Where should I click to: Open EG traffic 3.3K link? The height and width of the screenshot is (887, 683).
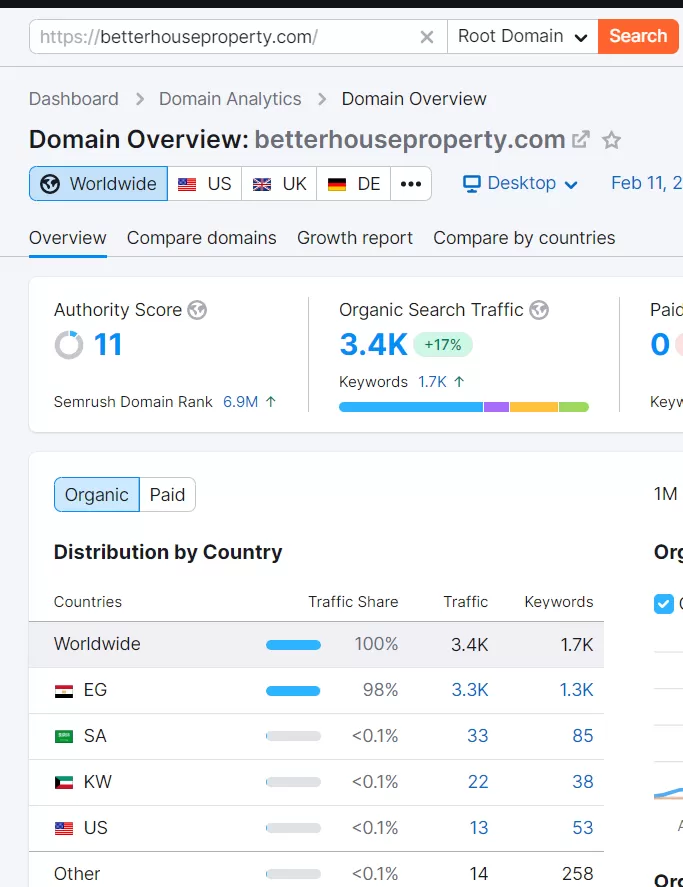click(470, 690)
